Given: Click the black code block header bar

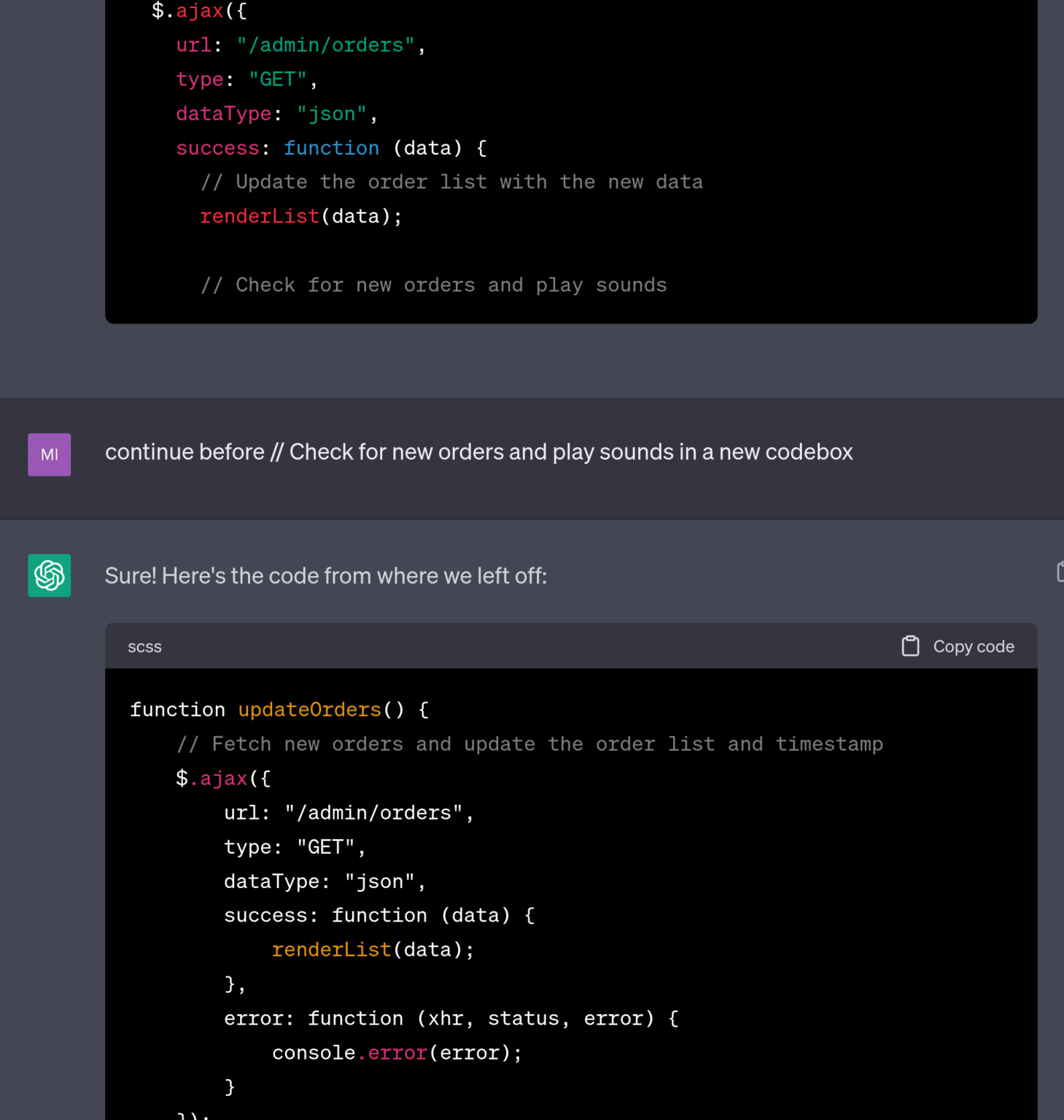Looking at the screenshot, I should pyautogui.click(x=510, y=646).
